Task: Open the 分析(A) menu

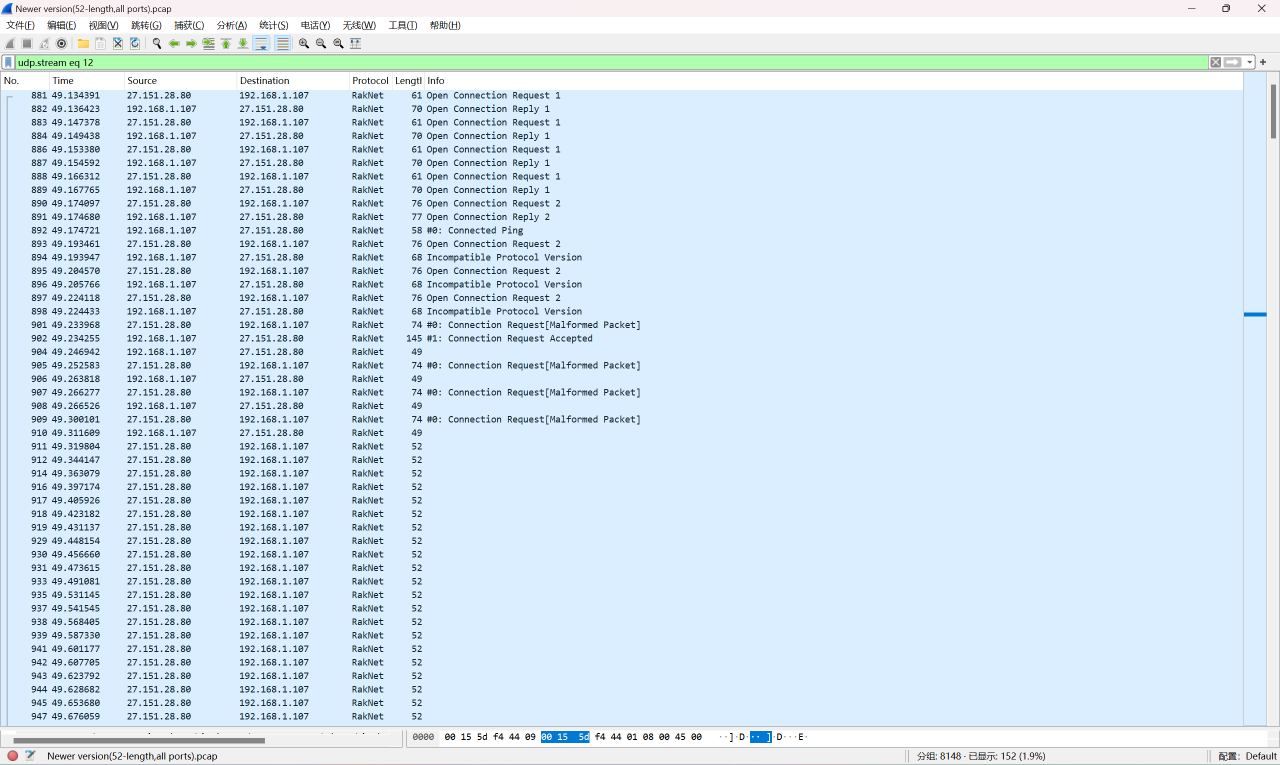Action: [x=231, y=25]
